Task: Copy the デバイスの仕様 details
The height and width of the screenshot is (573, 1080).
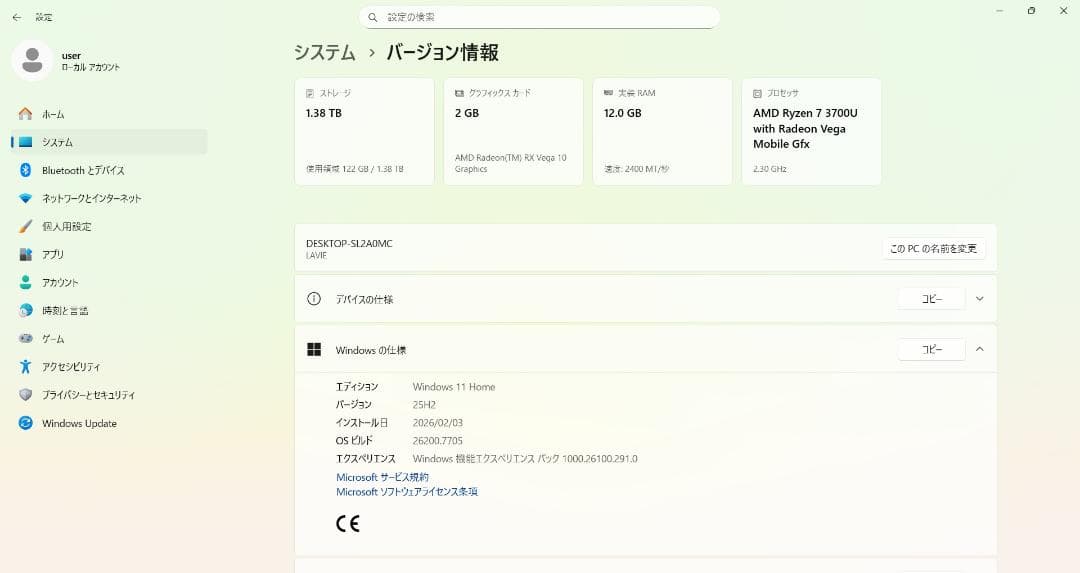Action: coord(931,299)
